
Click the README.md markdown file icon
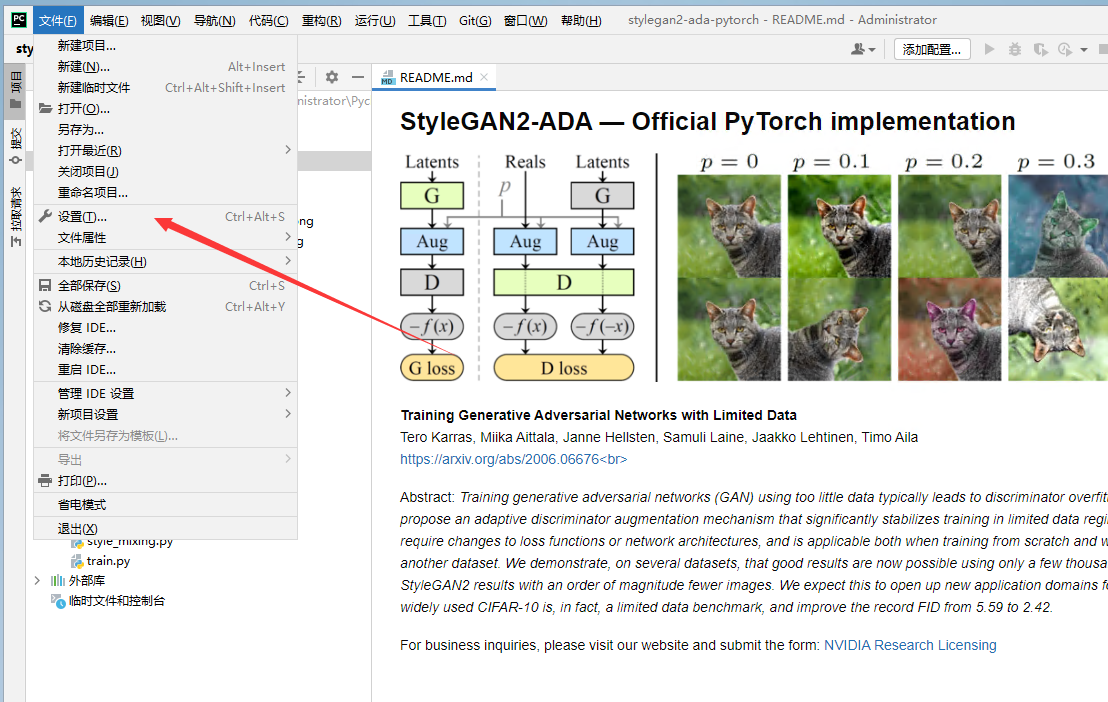point(387,78)
